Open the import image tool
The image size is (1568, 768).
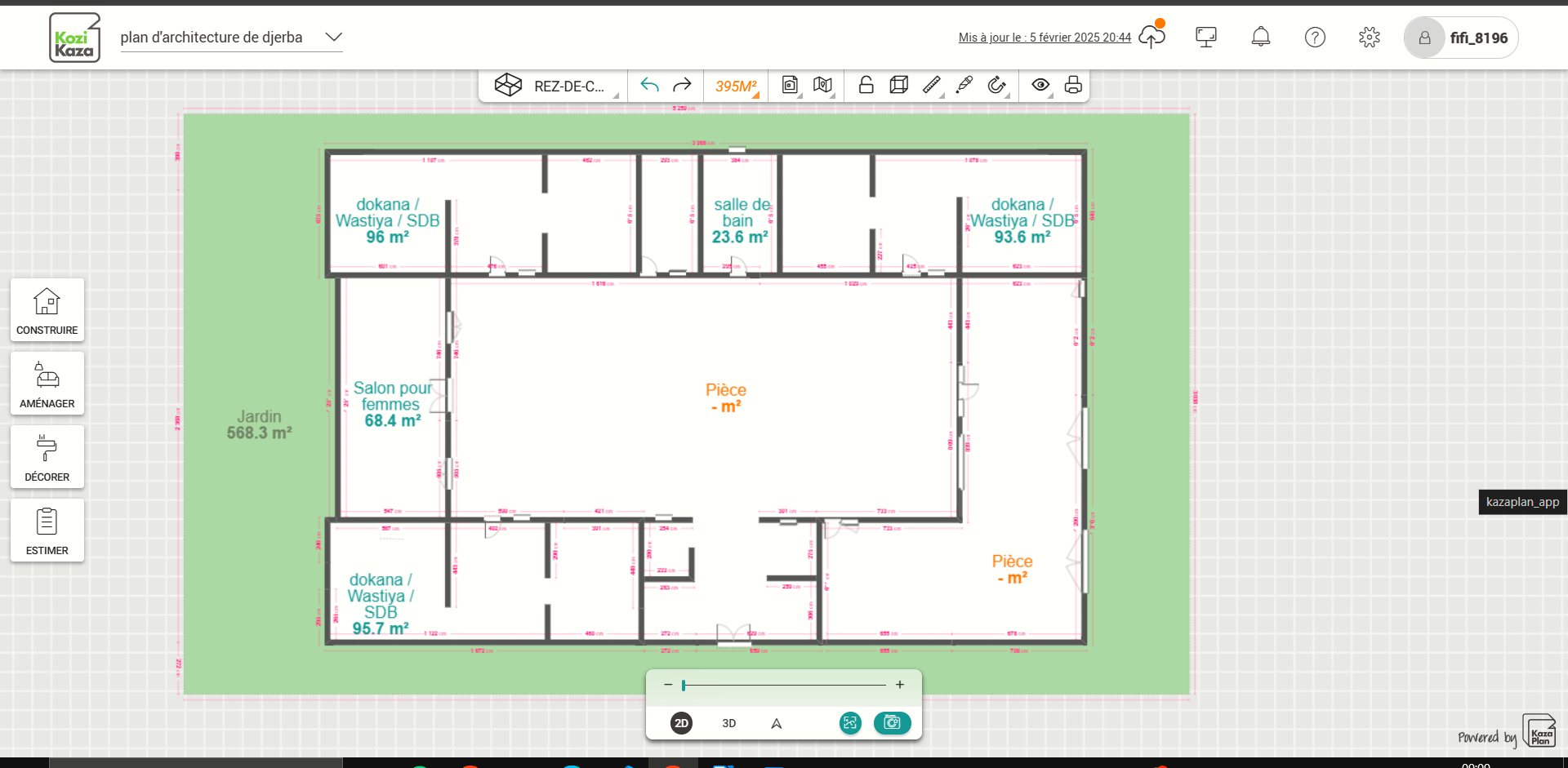click(x=790, y=85)
